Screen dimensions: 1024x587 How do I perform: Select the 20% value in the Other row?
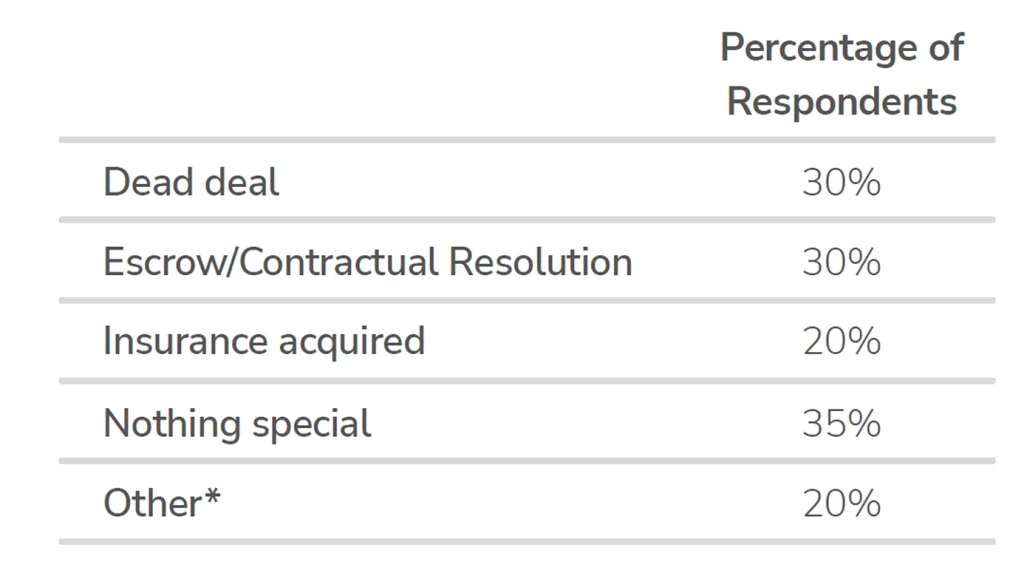[841, 503]
